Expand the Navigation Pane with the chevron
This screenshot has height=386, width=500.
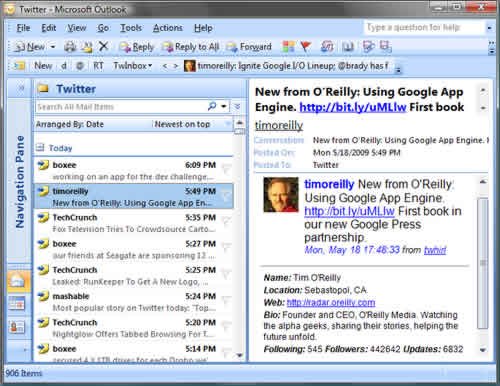point(21,88)
